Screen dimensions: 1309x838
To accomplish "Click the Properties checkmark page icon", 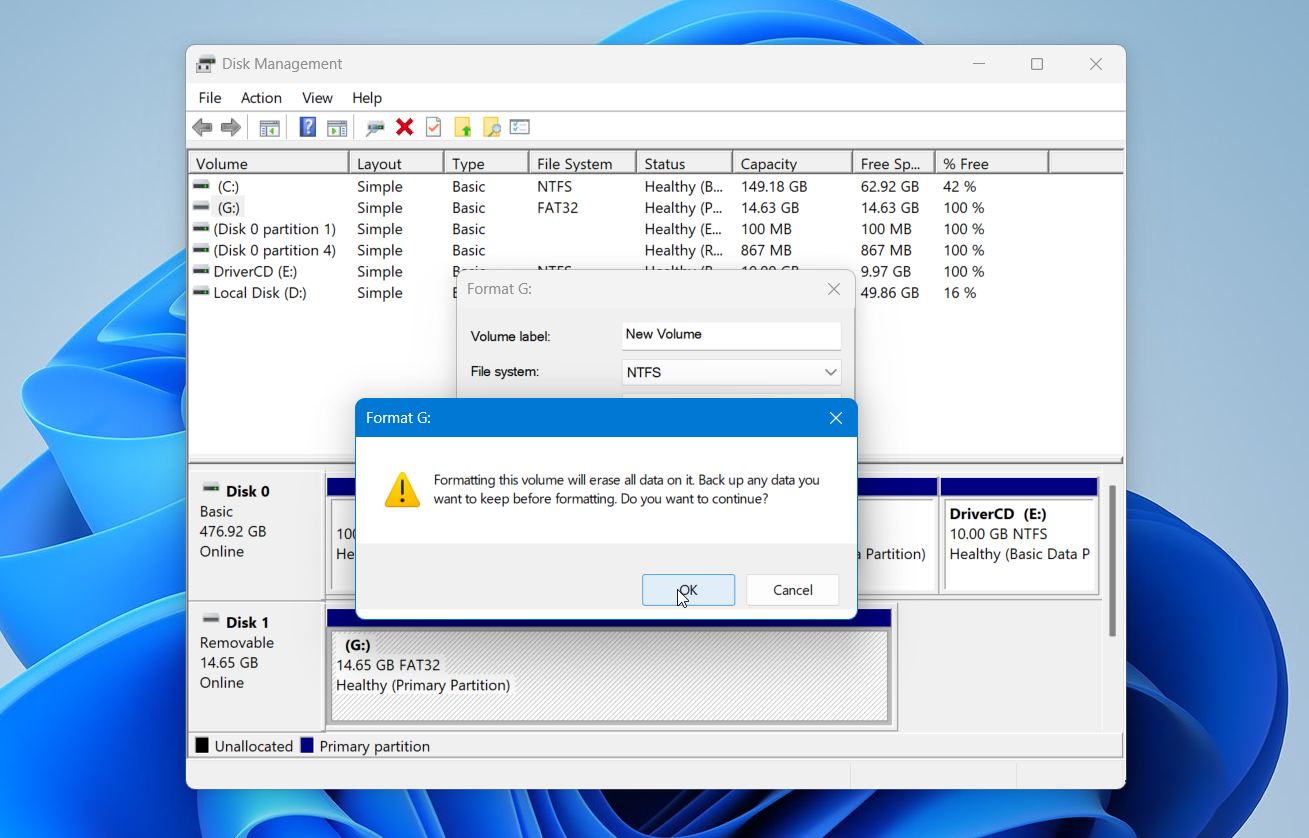I will 433,127.
